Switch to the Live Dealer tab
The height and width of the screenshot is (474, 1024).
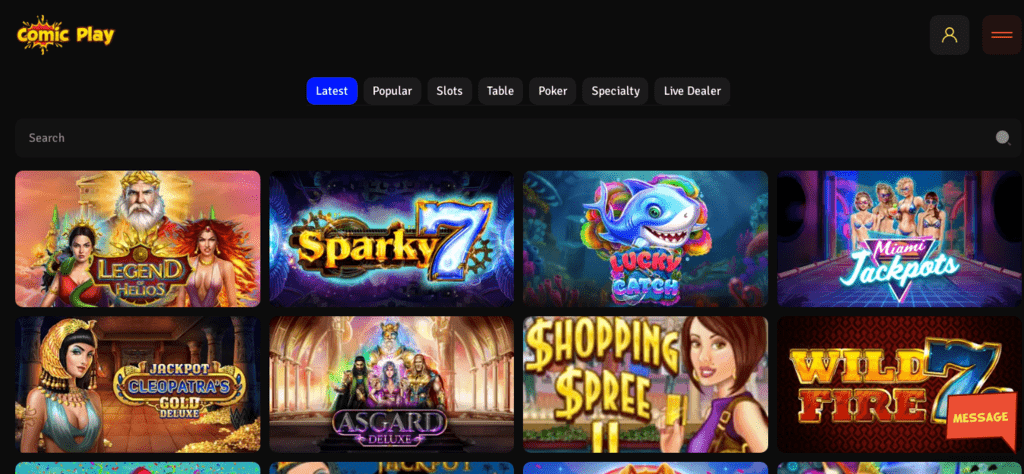[692, 91]
